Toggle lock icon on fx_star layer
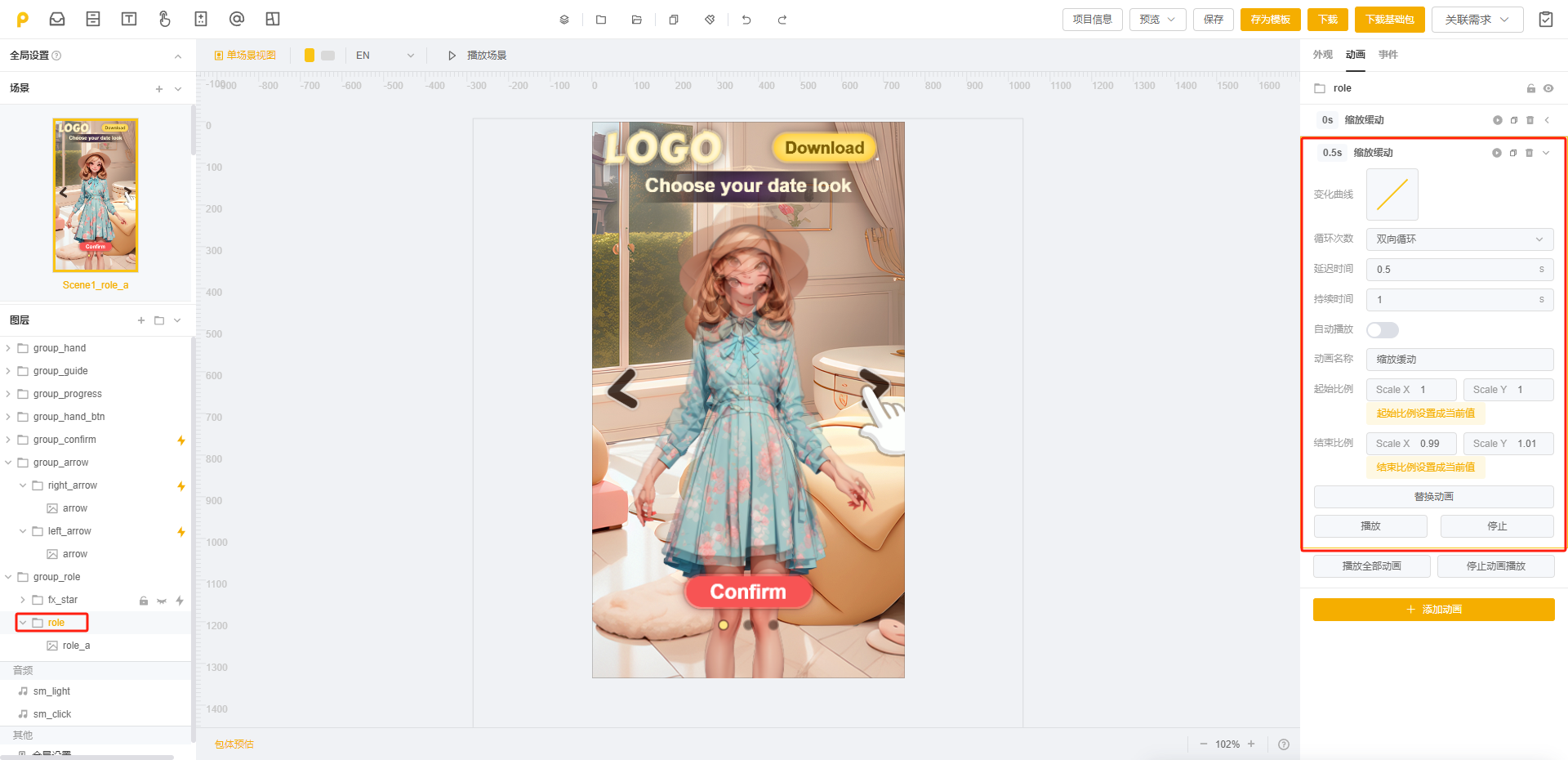 144,601
